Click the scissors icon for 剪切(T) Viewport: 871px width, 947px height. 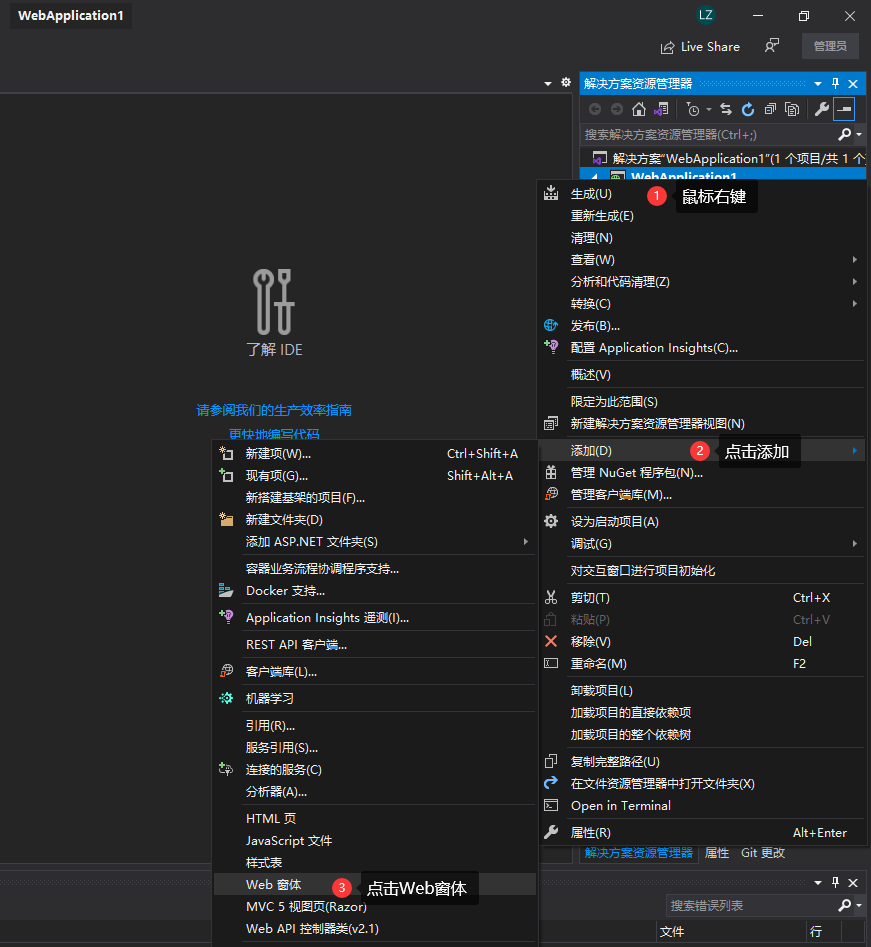(551, 597)
